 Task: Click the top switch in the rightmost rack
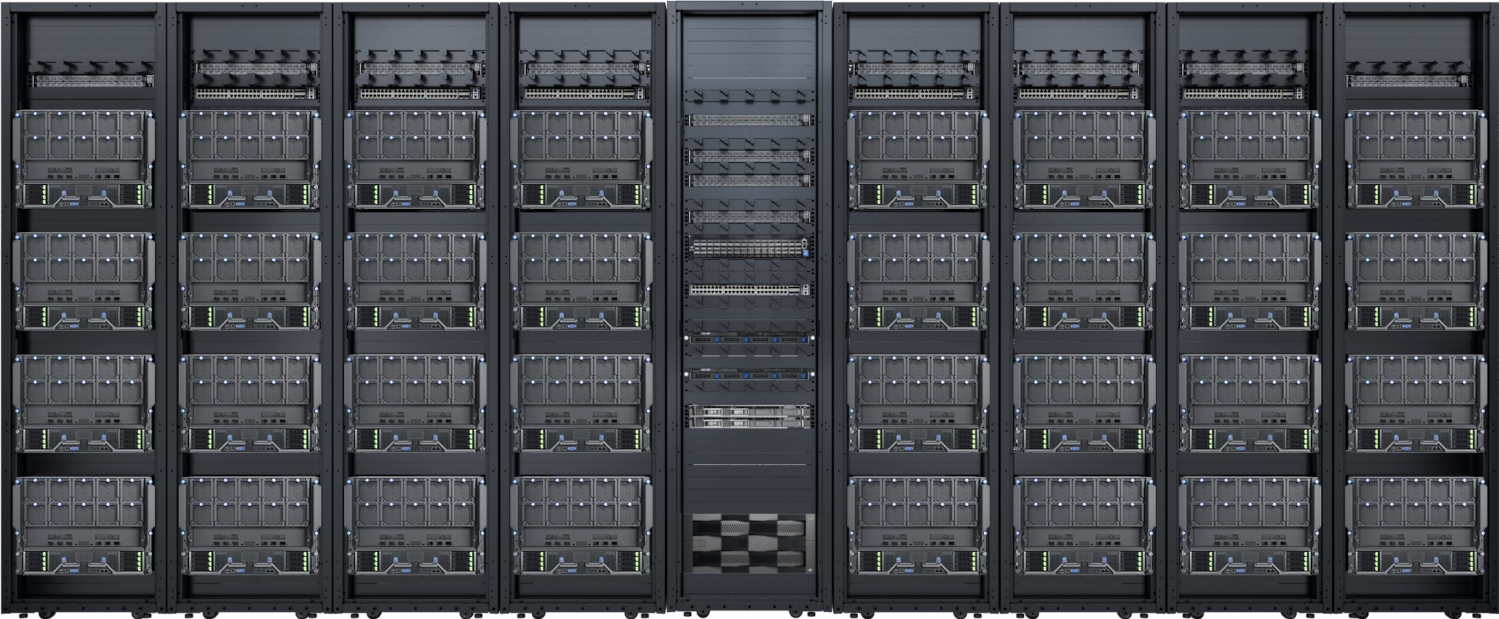pyautogui.click(x=1408, y=80)
